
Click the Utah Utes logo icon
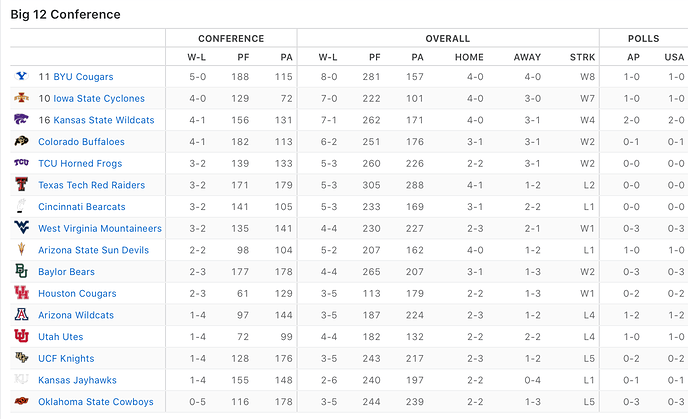tap(21, 337)
